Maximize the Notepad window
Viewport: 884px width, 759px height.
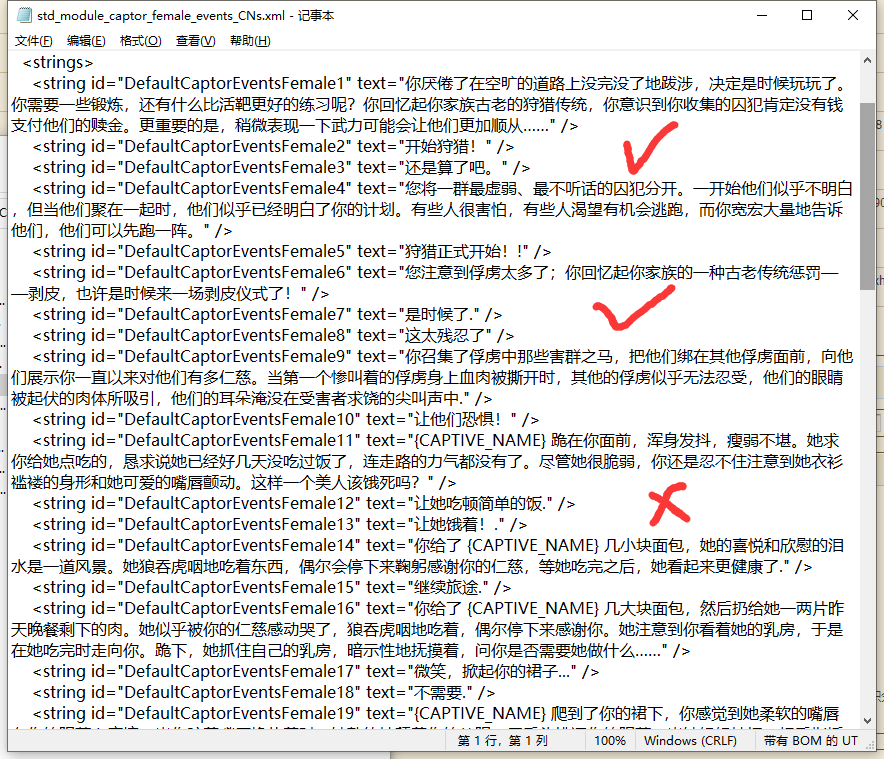point(807,15)
